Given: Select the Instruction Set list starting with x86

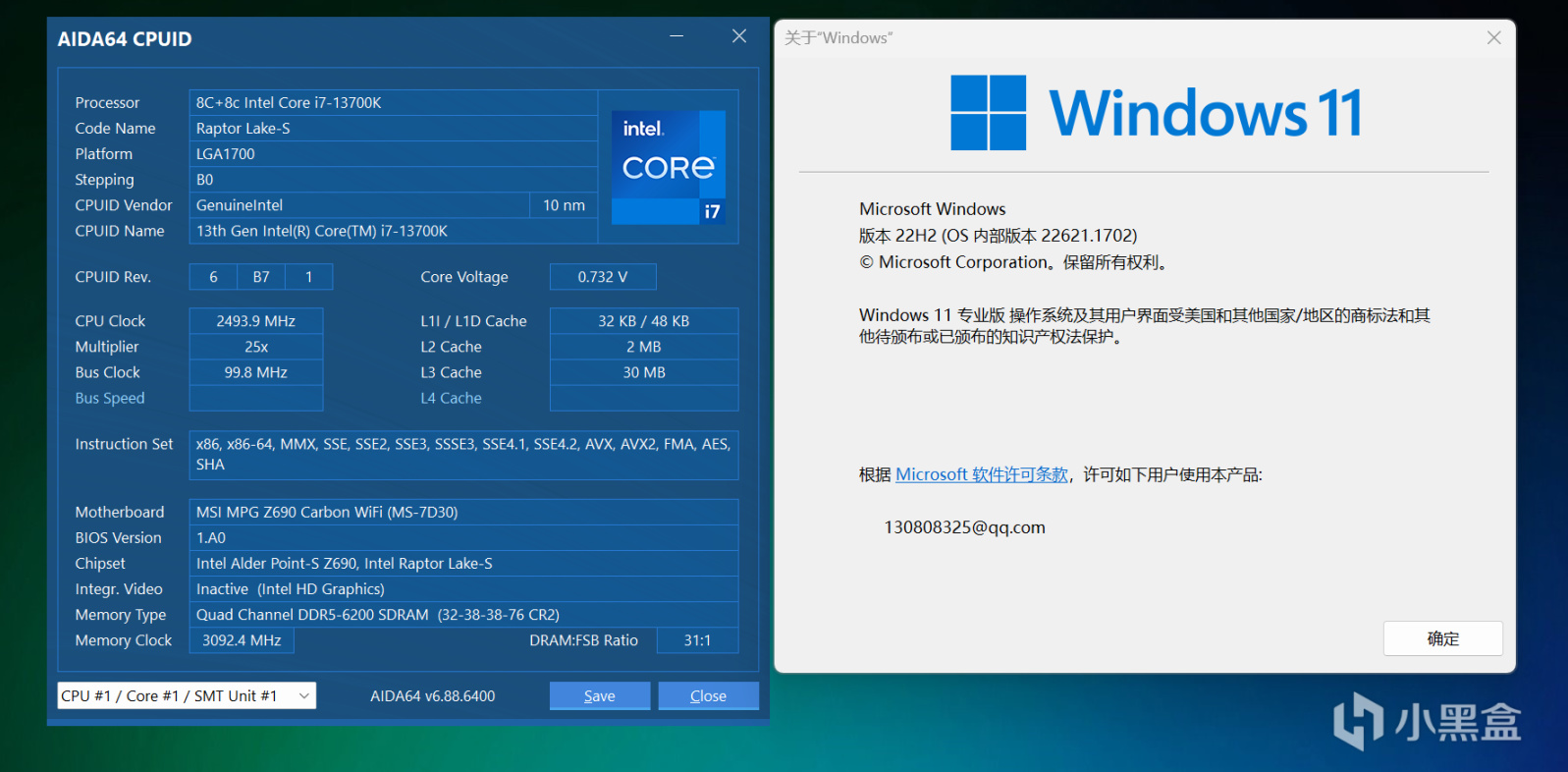Looking at the screenshot, I should (x=463, y=455).
